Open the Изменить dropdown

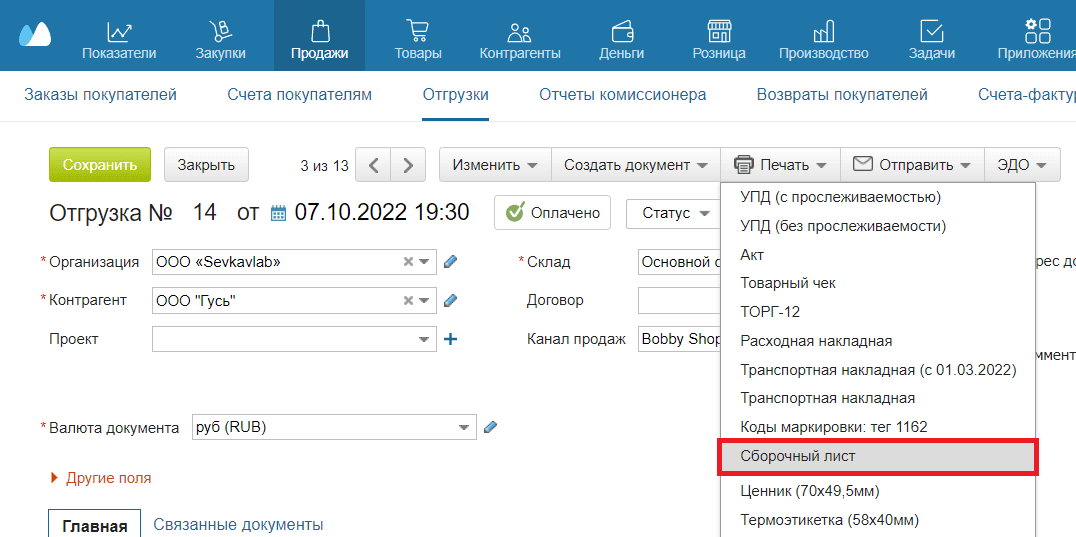495,165
